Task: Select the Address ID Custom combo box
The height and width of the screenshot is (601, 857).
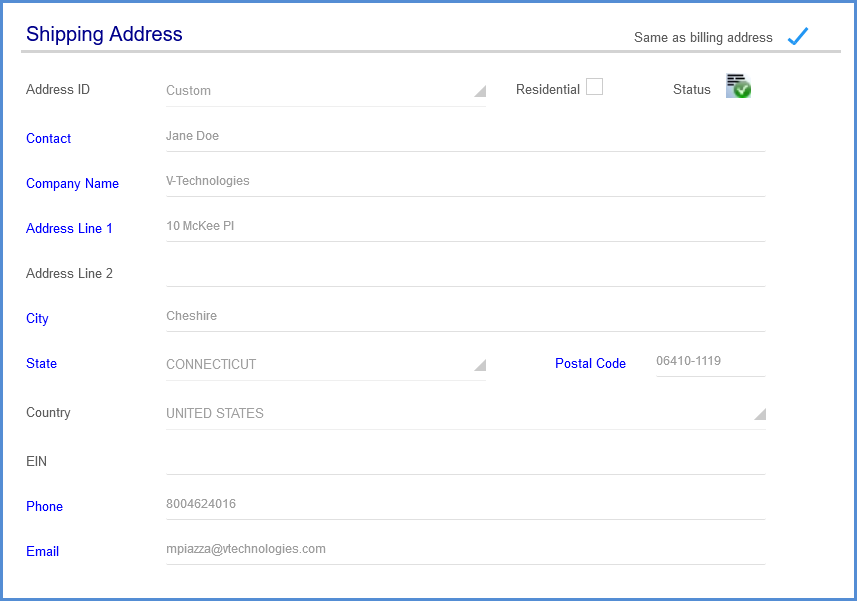Action: point(326,91)
